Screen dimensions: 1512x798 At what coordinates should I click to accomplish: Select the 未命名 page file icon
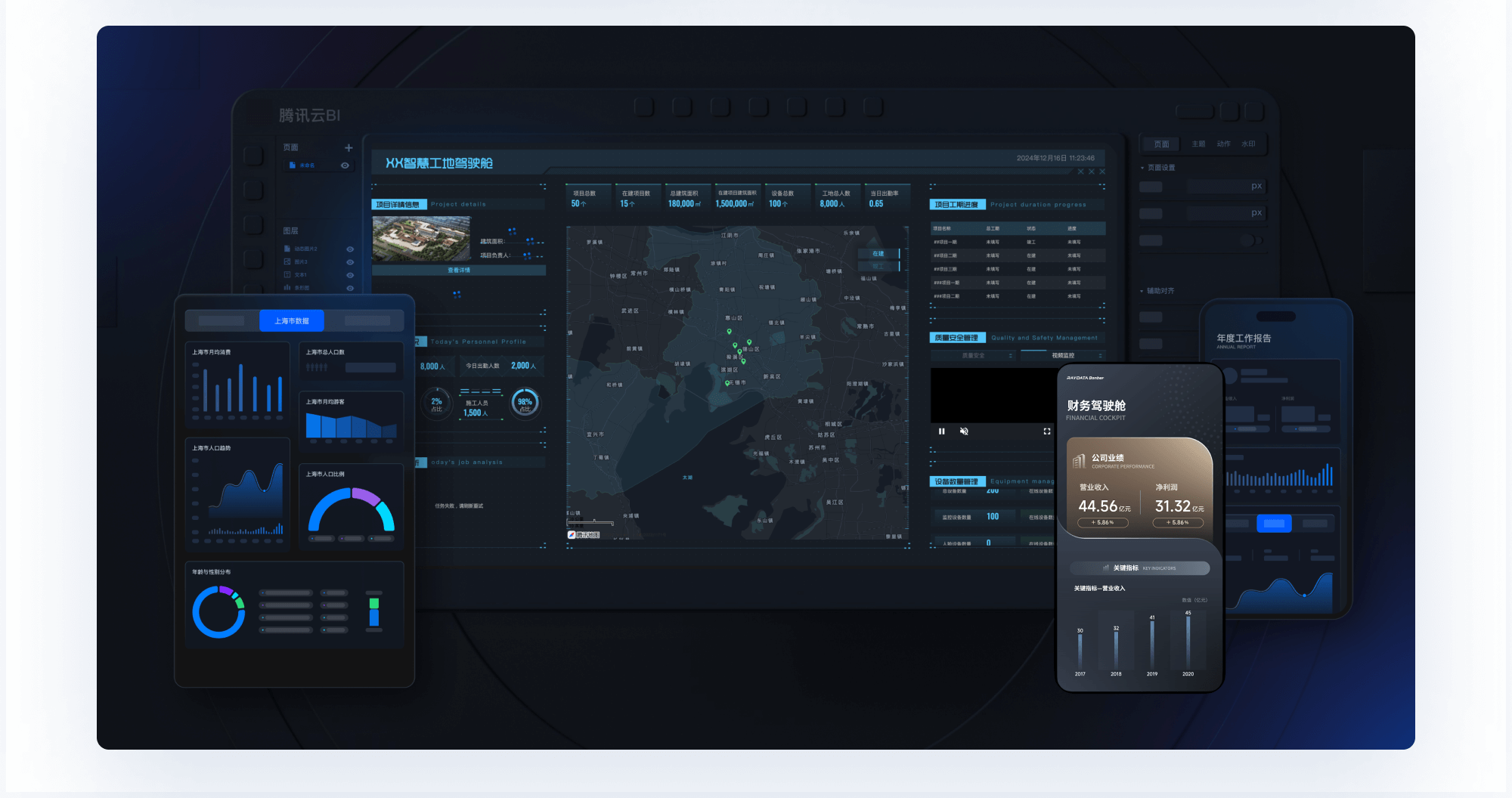pos(293,165)
